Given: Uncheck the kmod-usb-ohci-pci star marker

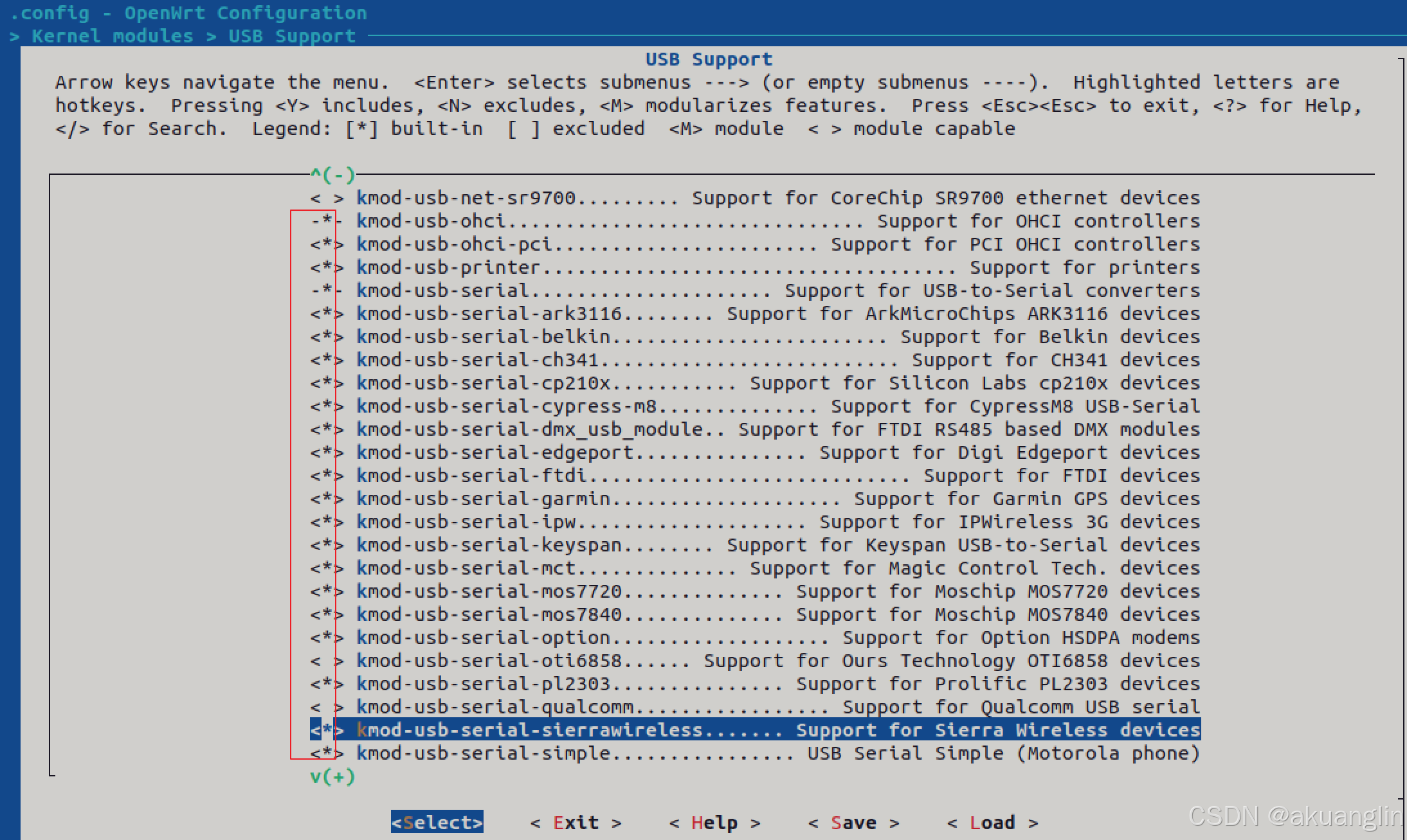Looking at the screenshot, I should pos(327,244).
